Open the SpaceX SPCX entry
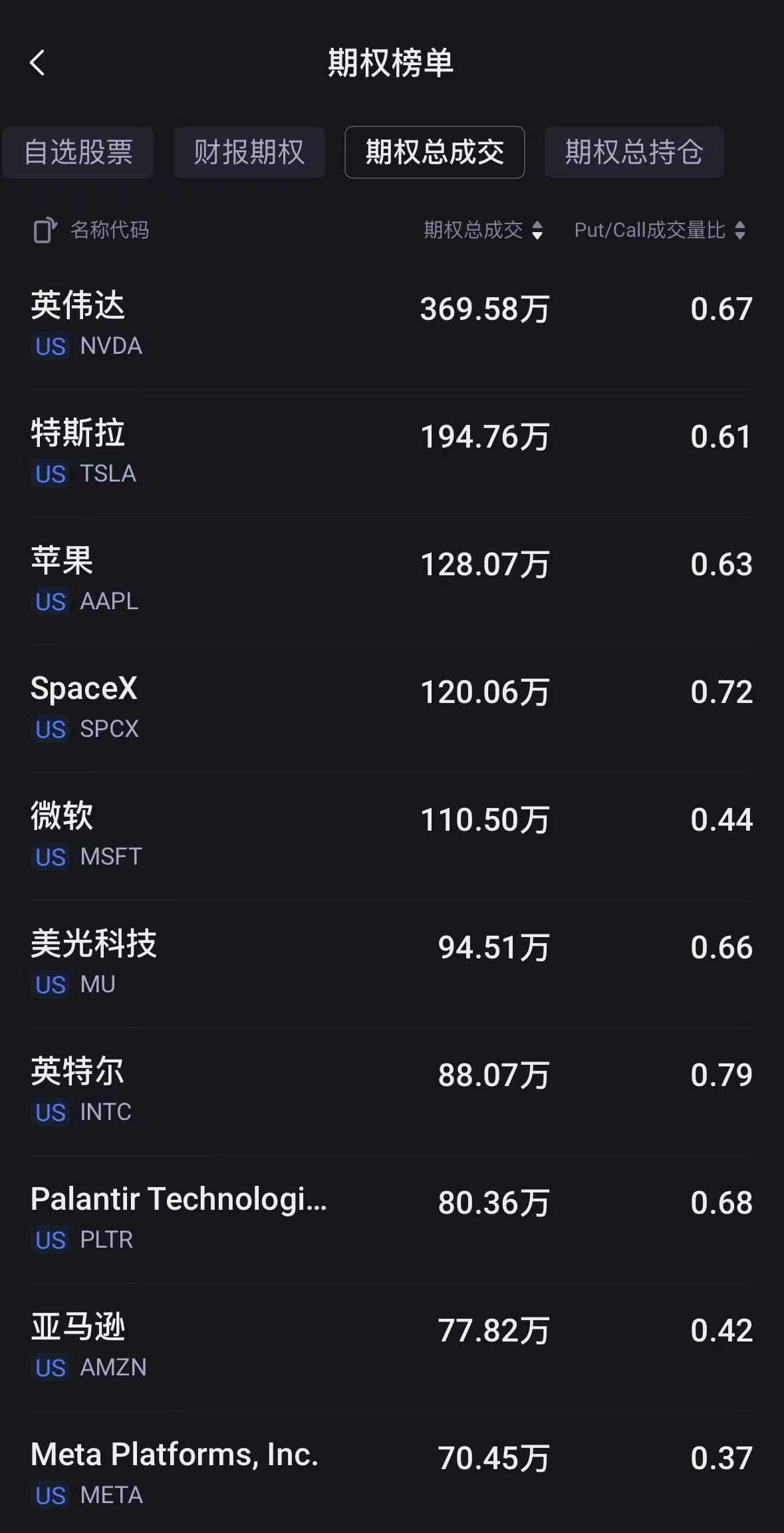784x1533 pixels. 392,709
